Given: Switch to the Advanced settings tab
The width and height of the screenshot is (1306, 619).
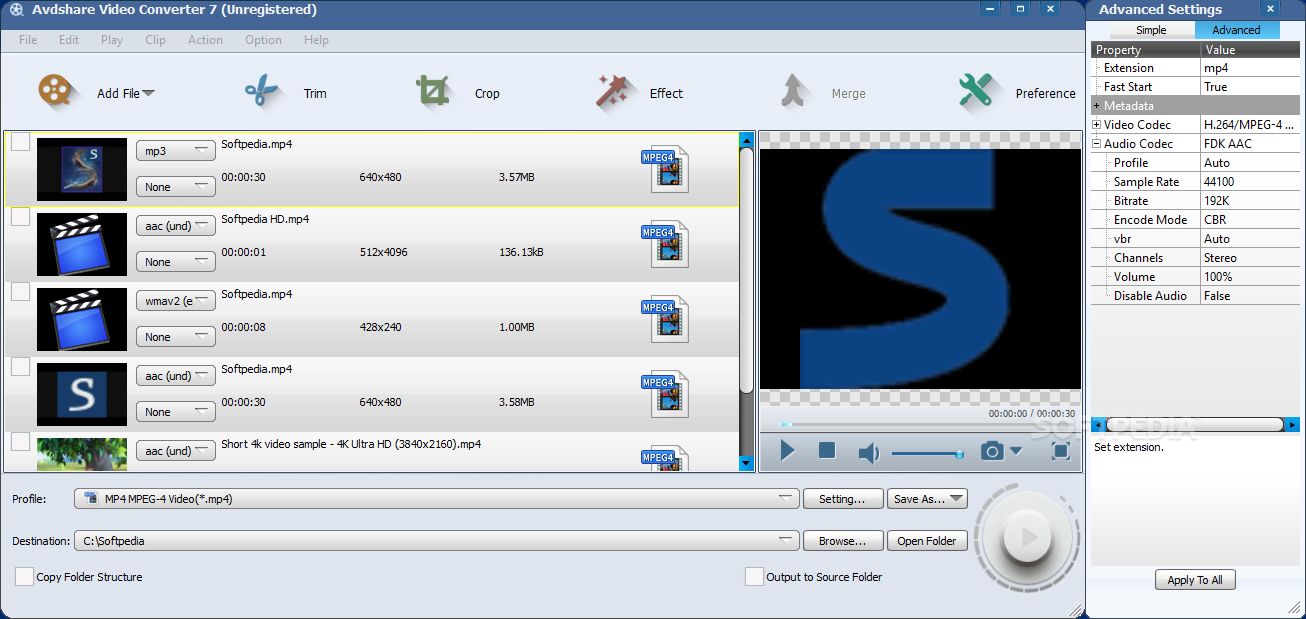Looking at the screenshot, I should coord(1236,30).
